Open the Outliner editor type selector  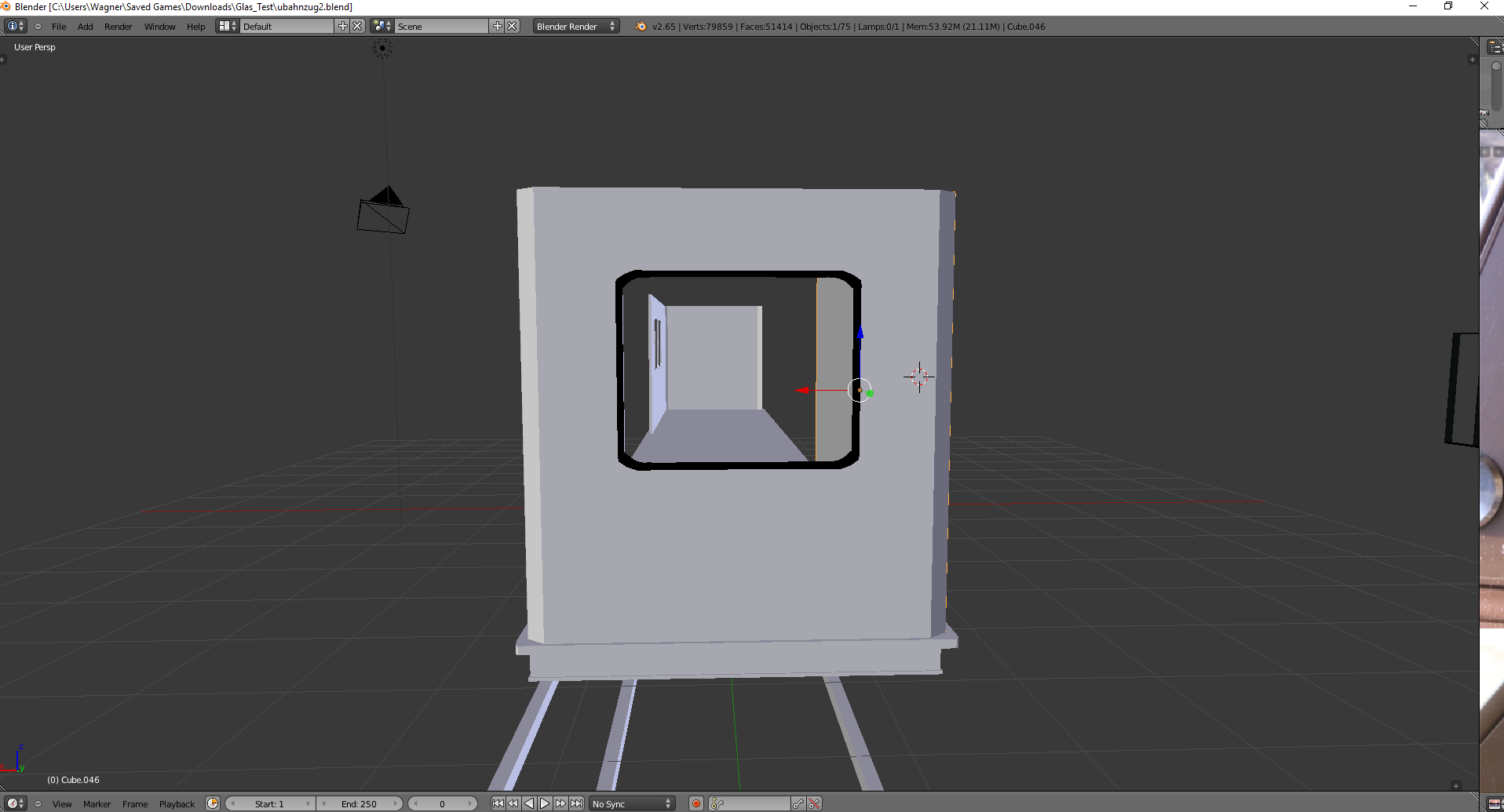click(x=1495, y=47)
